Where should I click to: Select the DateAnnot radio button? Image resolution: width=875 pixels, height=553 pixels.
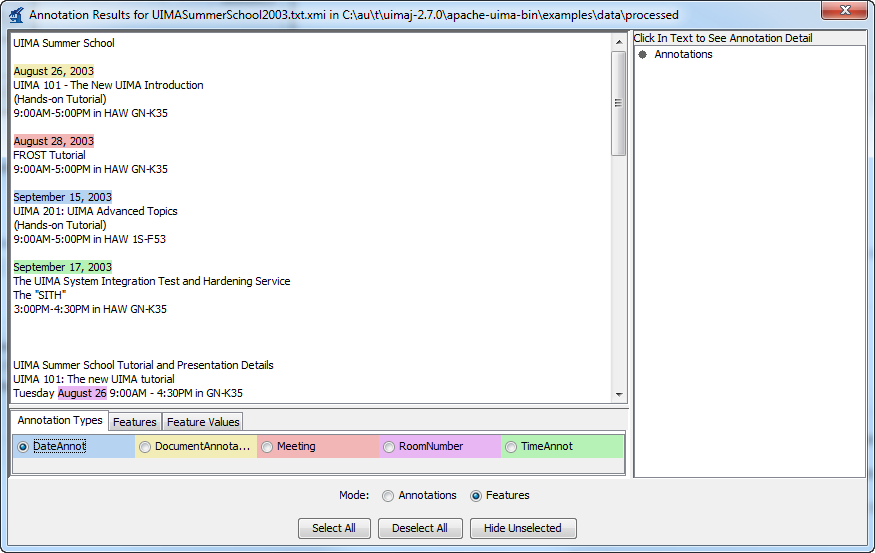[23, 447]
